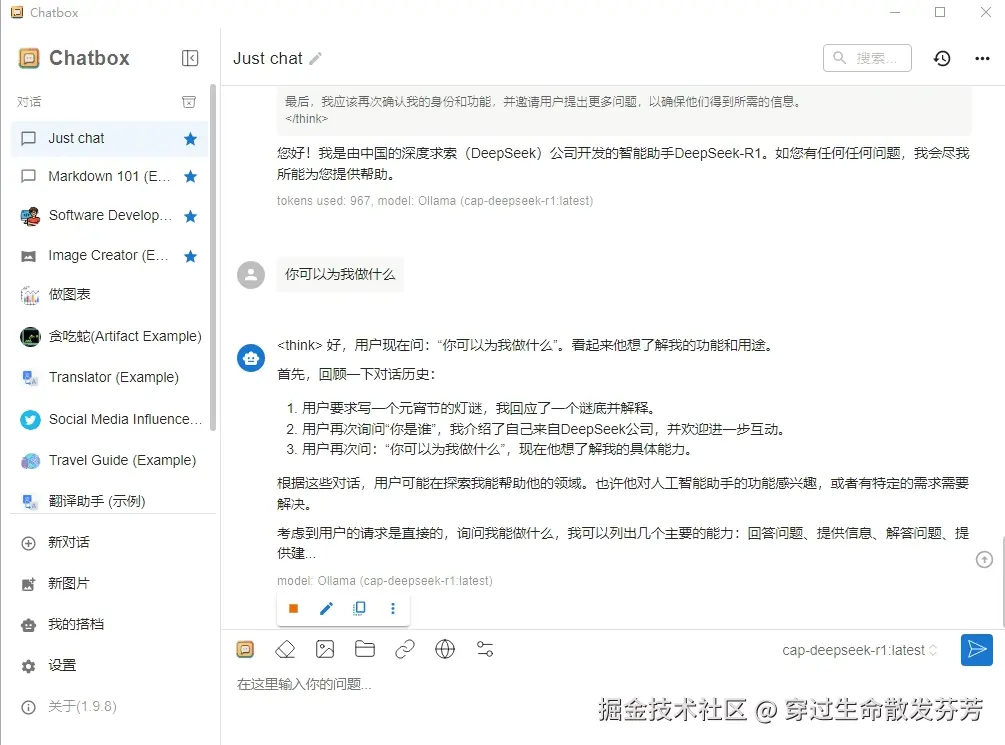
Task: Open the three-dot more menu in header
Action: tap(982, 59)
